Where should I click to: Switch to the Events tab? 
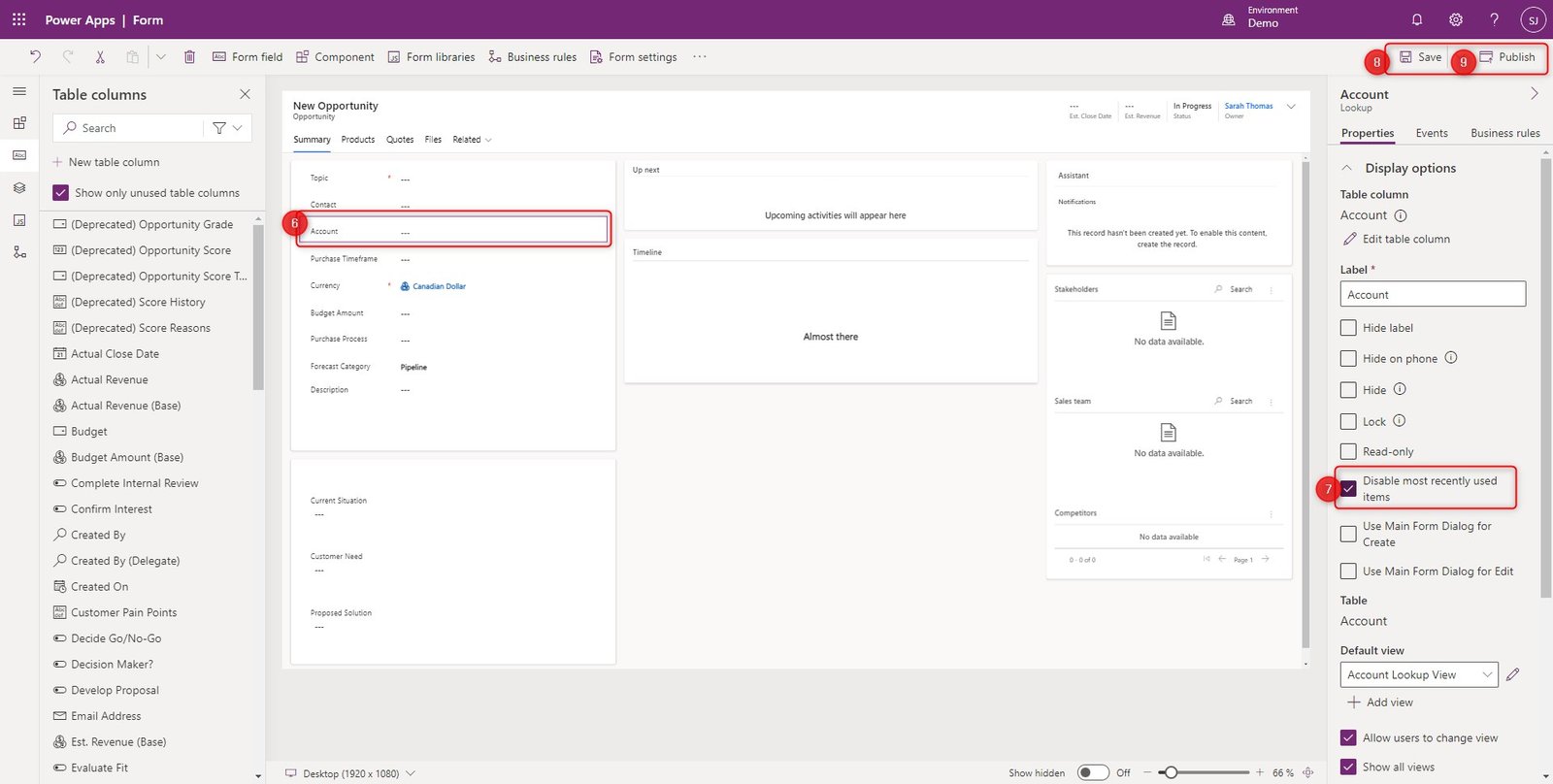(1432, 133)
